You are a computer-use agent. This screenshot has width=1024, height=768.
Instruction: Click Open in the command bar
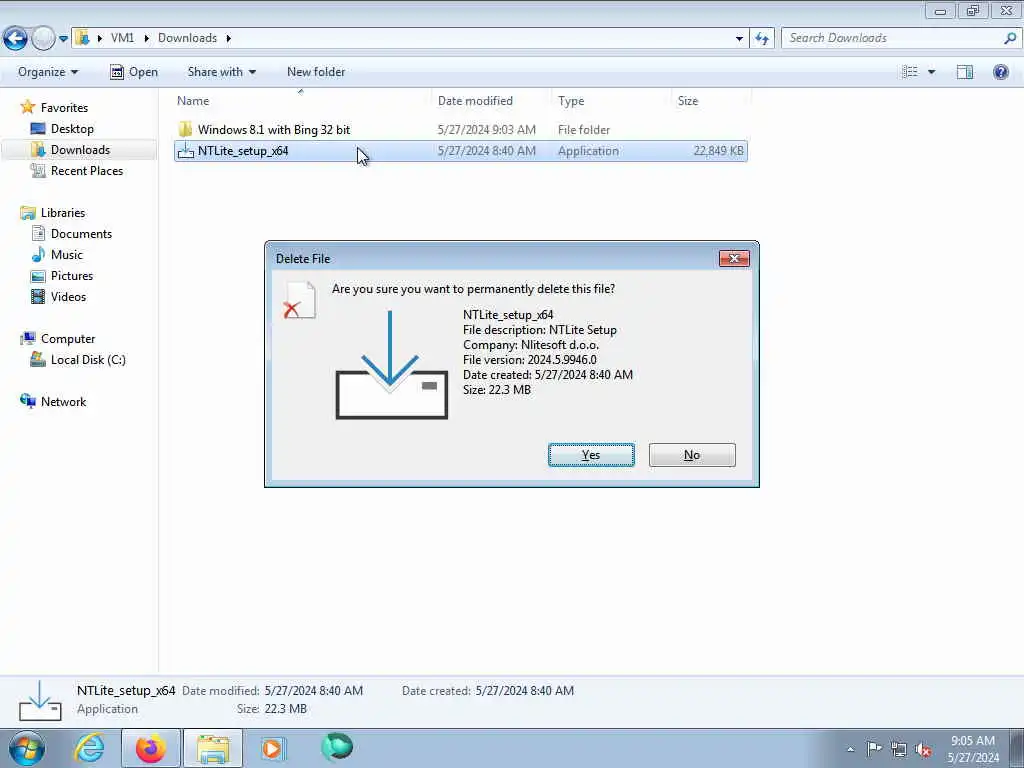pyautogui.click(x=134, y=72)
